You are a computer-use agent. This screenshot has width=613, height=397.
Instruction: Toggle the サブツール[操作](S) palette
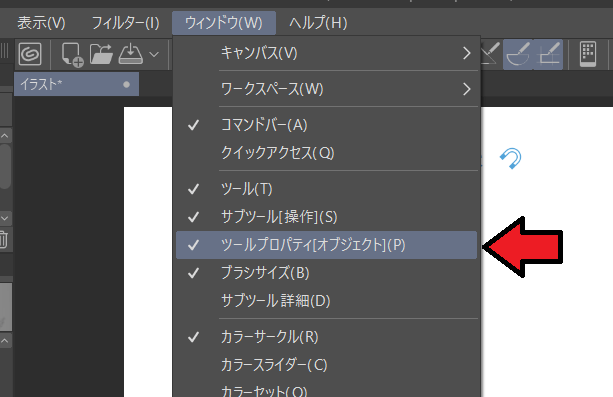tap(326, 217)
